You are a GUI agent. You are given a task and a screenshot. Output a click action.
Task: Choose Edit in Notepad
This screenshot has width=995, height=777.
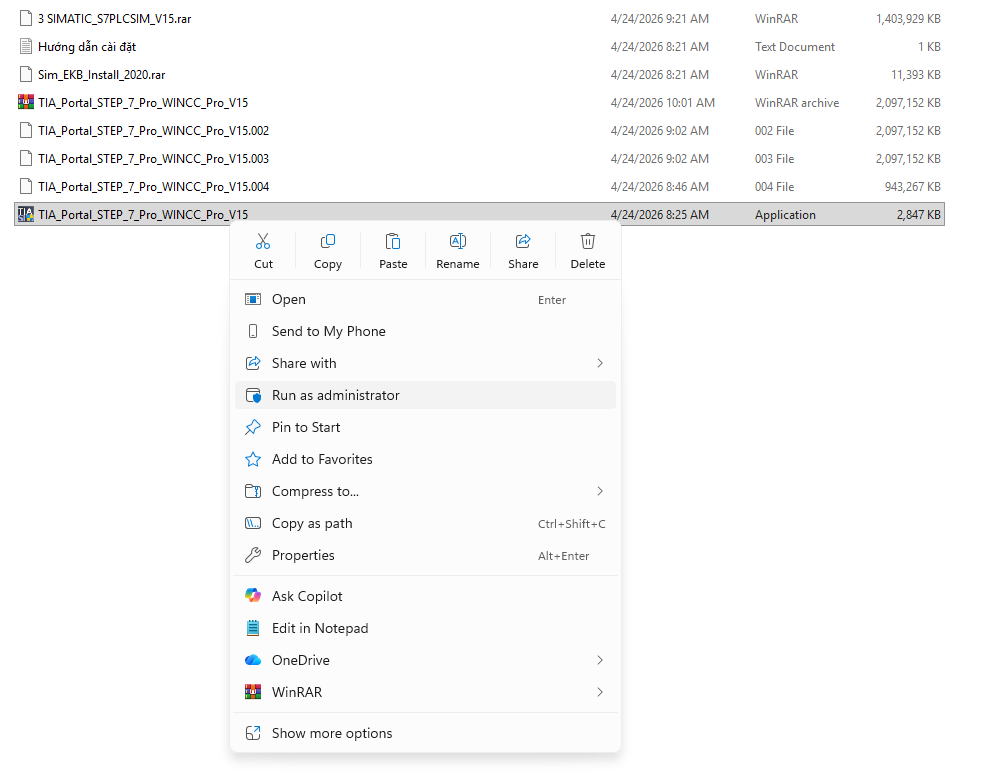[320, 628]
